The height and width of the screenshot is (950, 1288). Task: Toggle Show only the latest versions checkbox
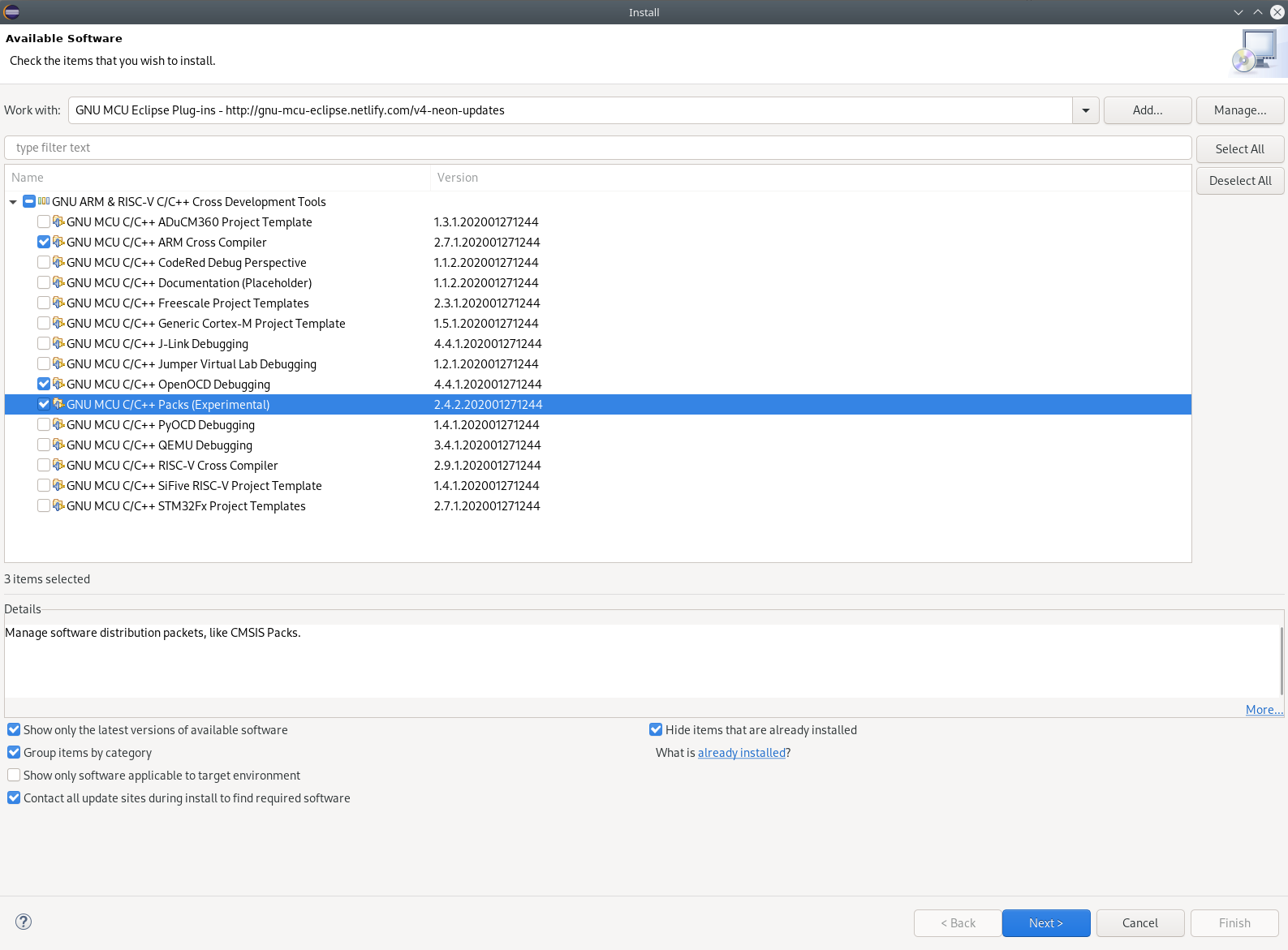(14, 729)
